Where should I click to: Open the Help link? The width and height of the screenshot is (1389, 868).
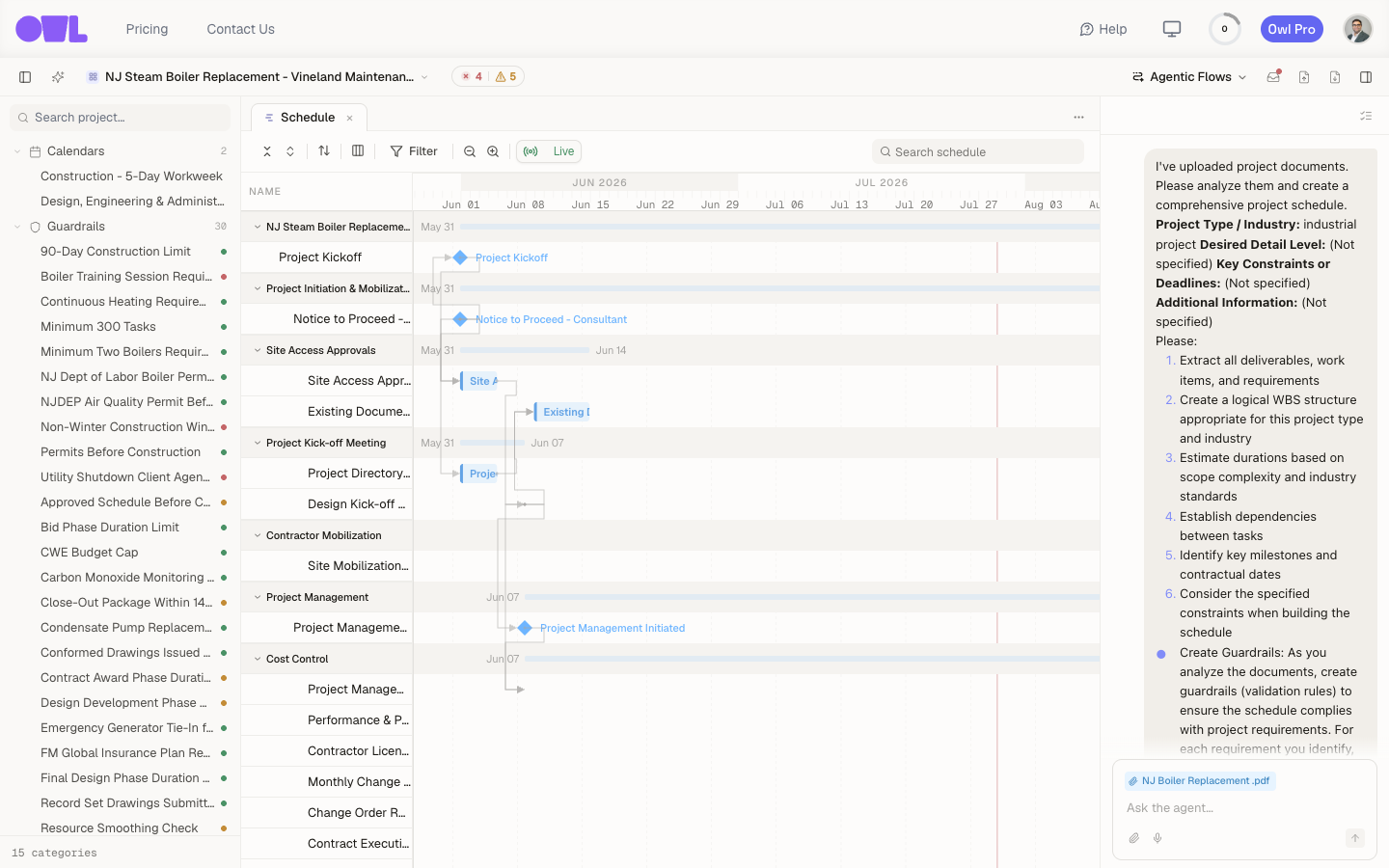click(x=1103, y=29)
